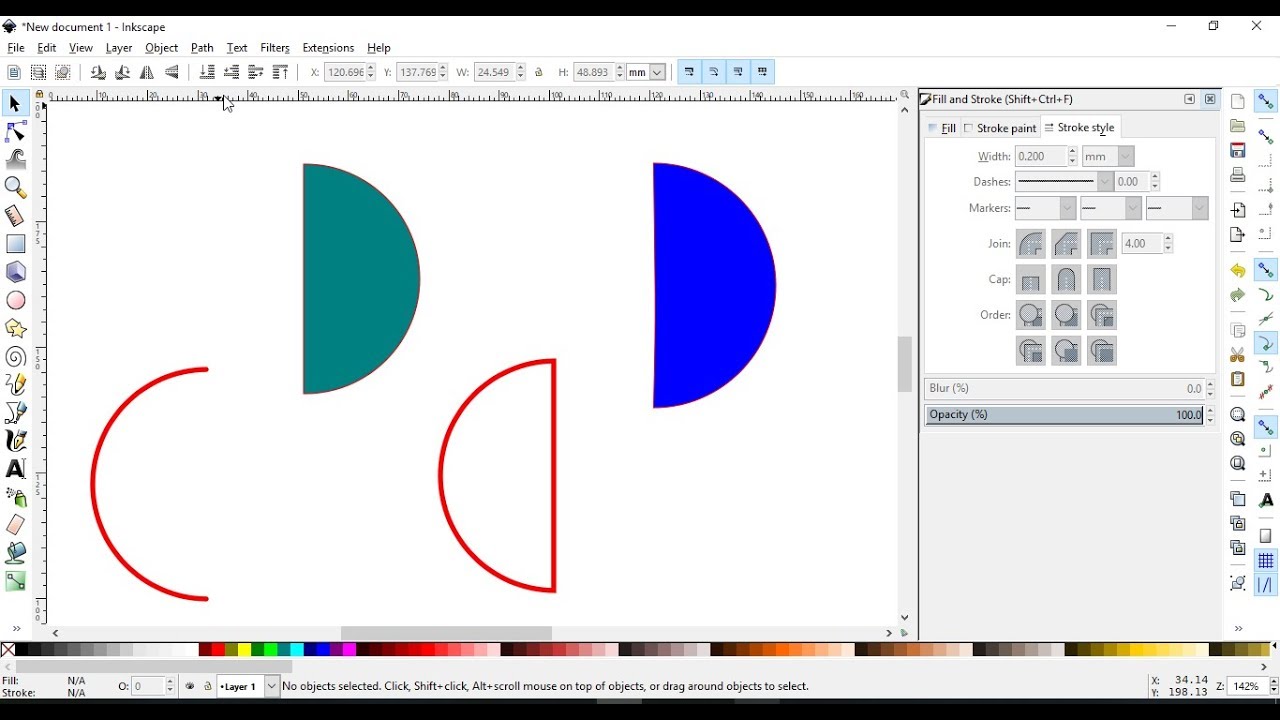The image size is (1280, 720).
Task: Switch to the Fill tab
Action: point(942,128)
